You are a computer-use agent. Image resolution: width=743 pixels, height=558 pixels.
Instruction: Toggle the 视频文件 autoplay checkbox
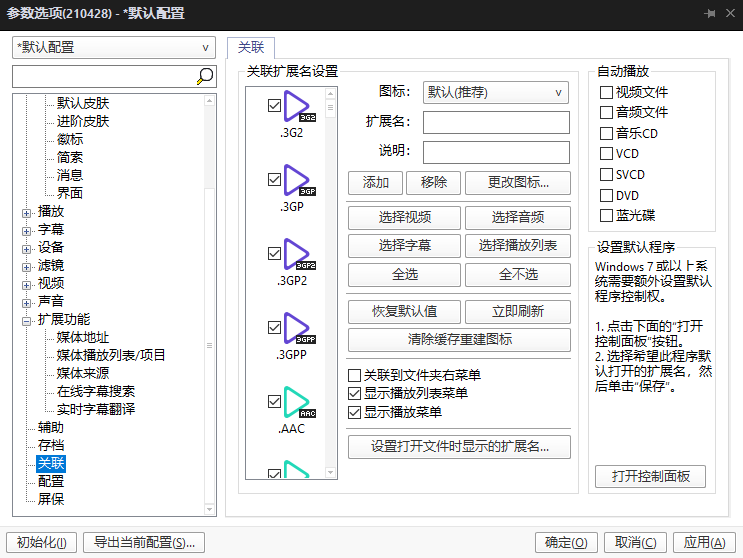coord(606,92)
